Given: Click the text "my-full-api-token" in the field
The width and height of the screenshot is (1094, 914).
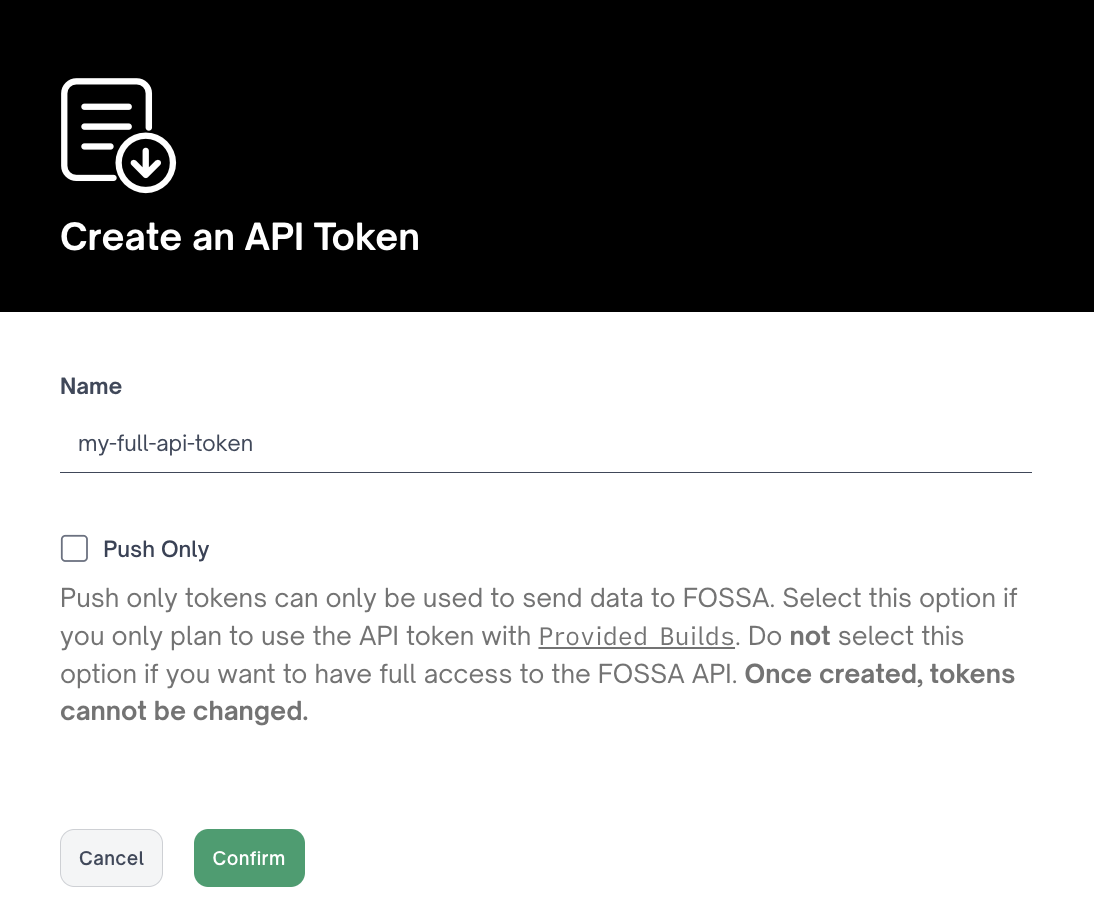Looking at the screenshot, I should [166, 443].
